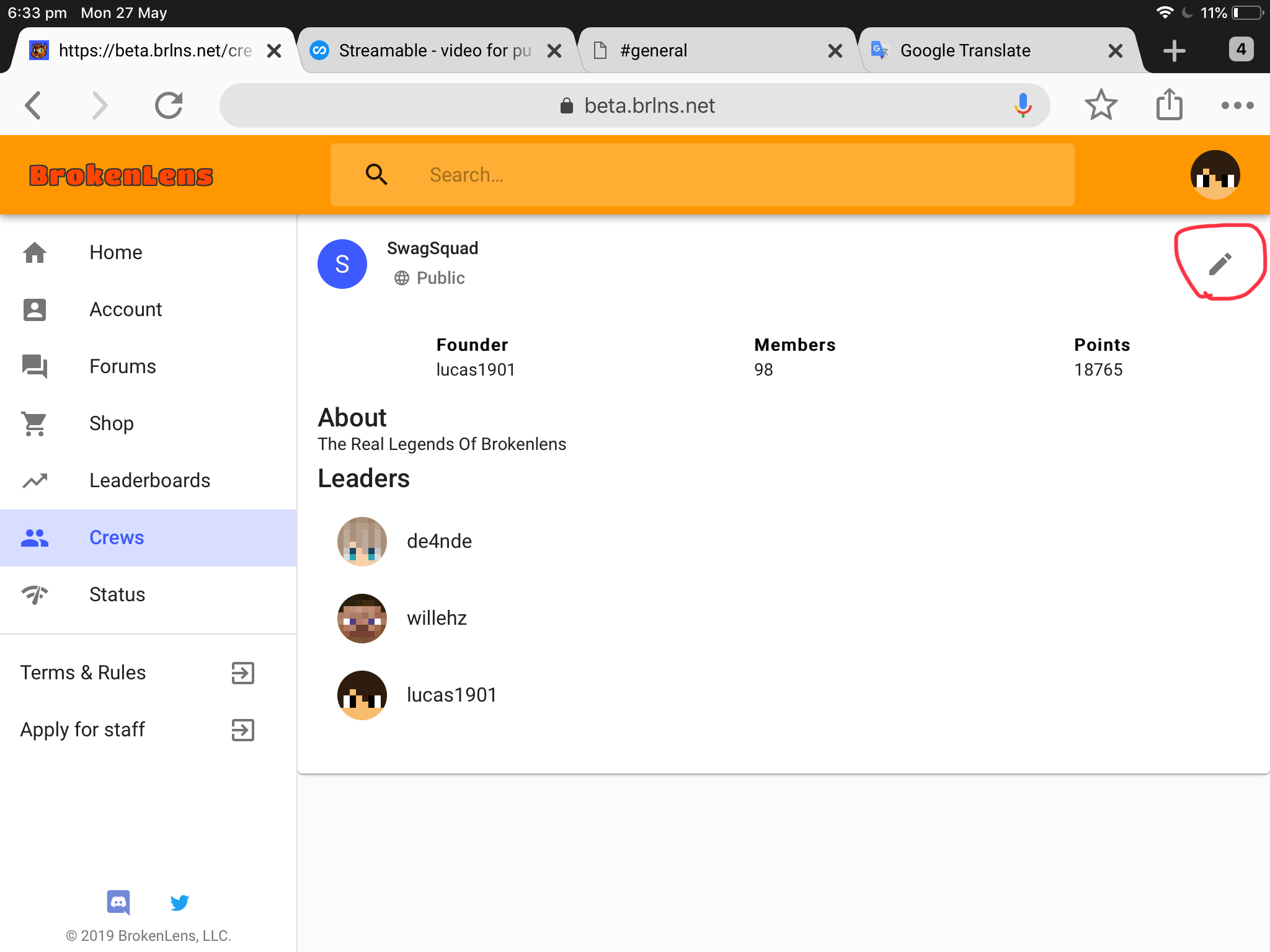Click the Public visibility label
1270x952 pixels.
click(440, 278)
